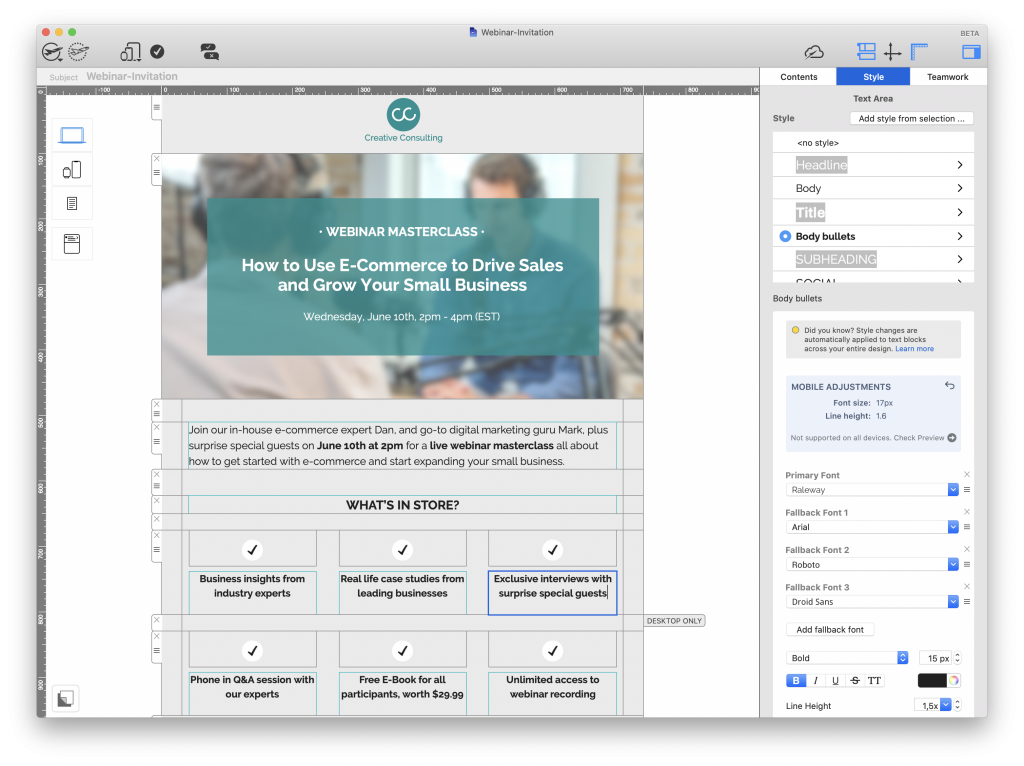
Task: Open the chat comments toolbar icon
Action: [x=209, y=52]
